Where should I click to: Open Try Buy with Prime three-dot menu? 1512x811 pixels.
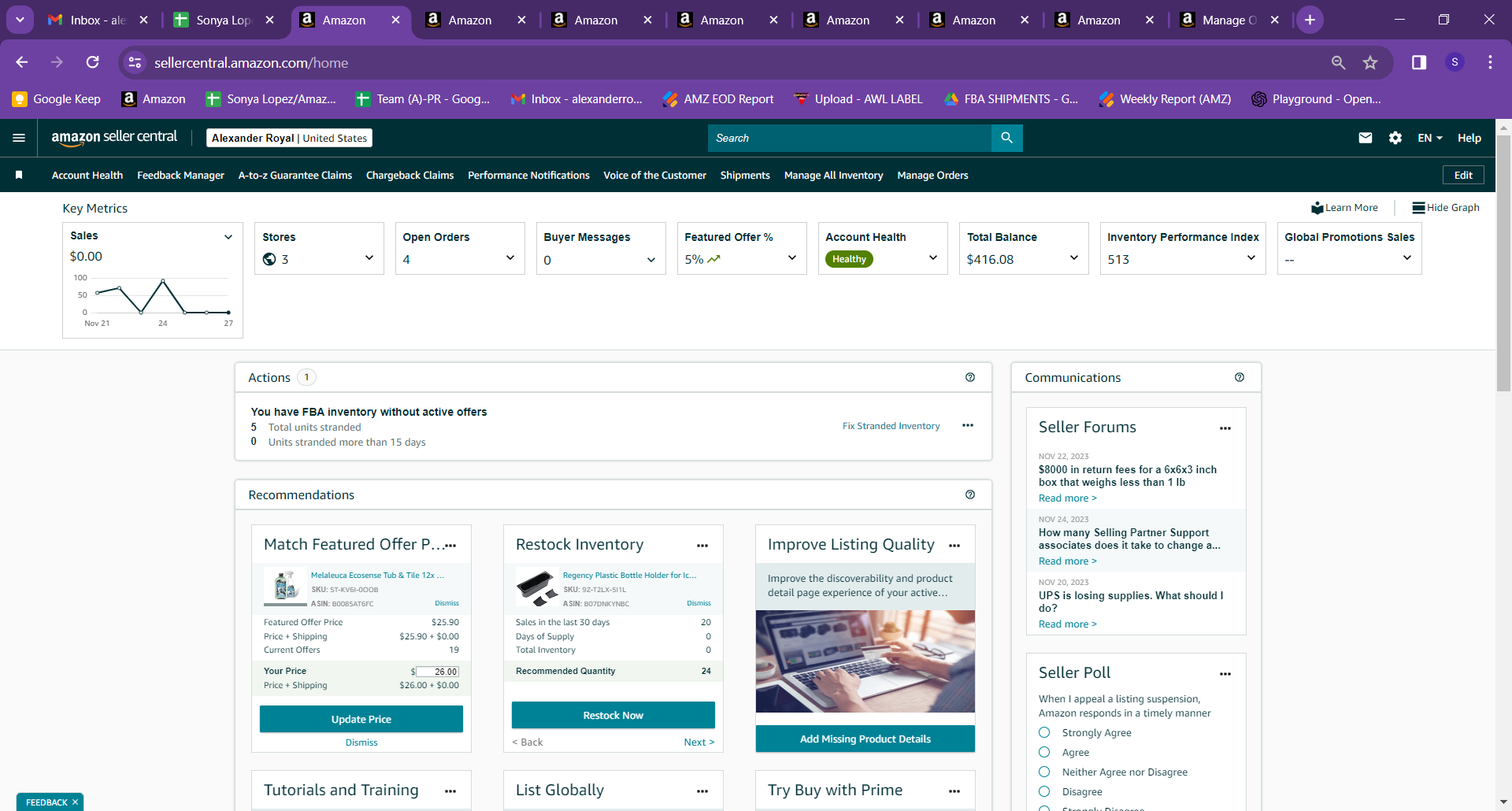coord(954,791)
